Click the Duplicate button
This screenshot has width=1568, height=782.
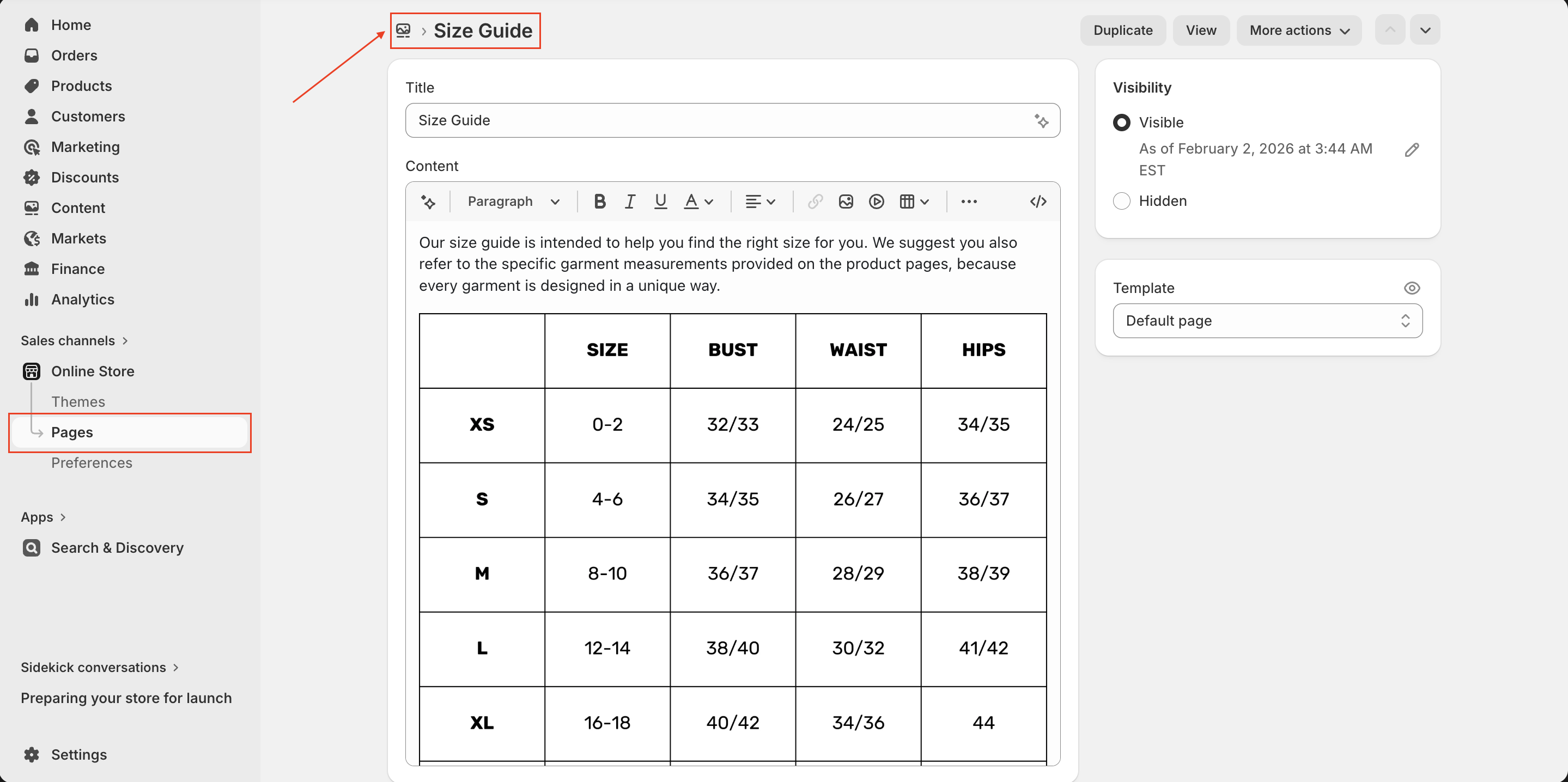coord(1122,30)
